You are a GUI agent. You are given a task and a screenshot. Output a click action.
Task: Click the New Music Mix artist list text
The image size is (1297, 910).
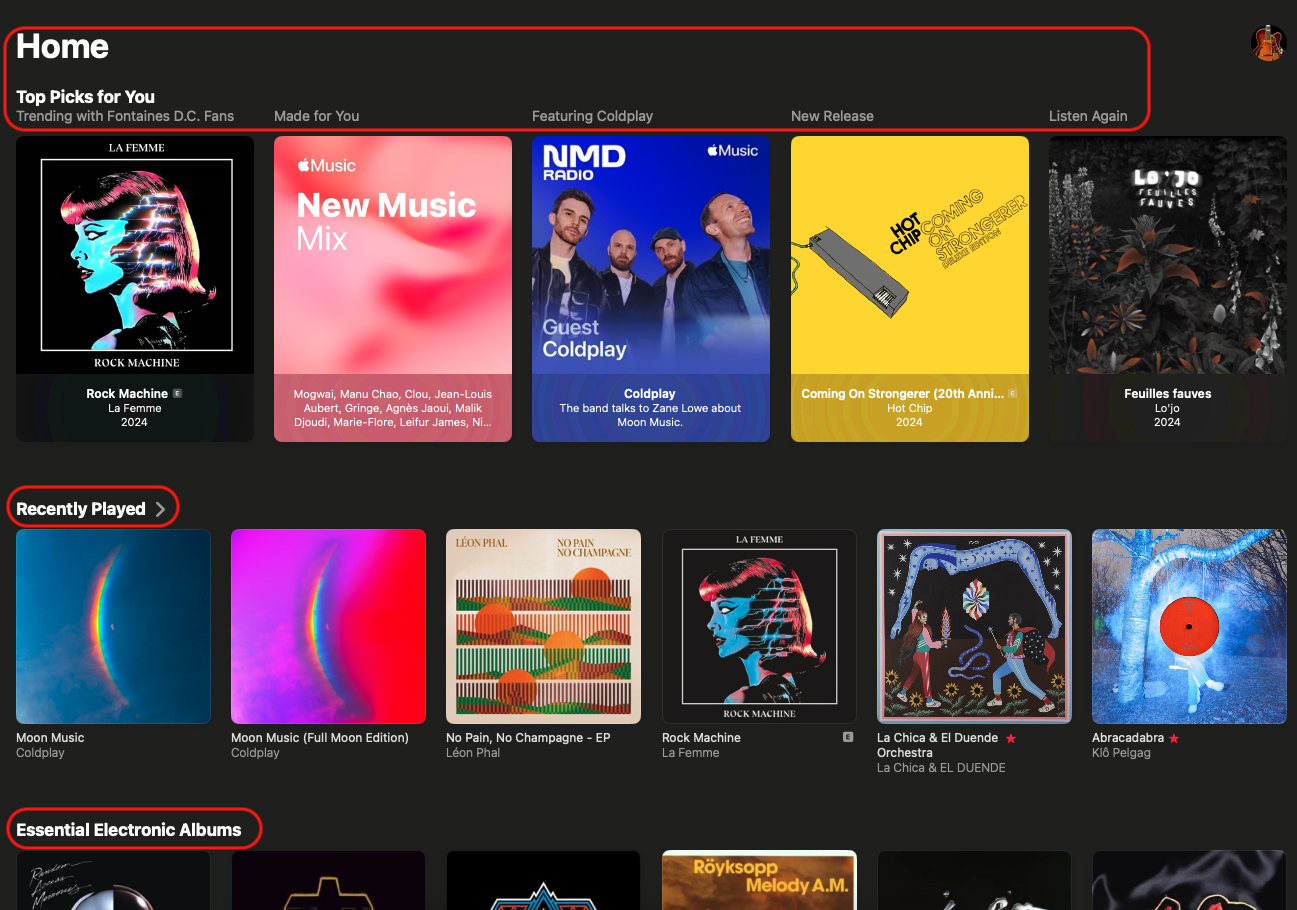pyautogui.click(x=393, y=408)
